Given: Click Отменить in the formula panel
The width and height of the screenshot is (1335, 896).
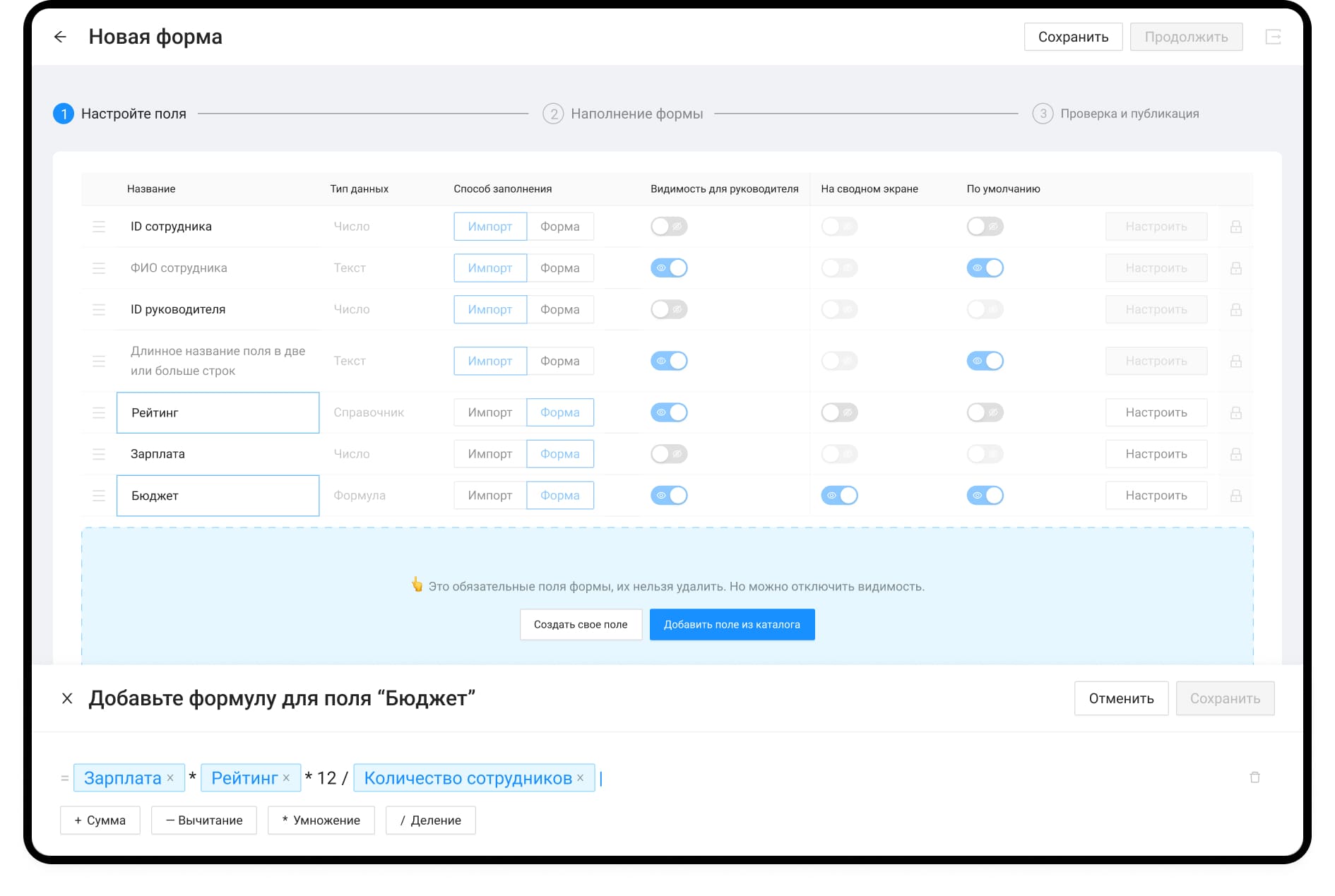Looking at the screenshot, I should [1121, 698].
